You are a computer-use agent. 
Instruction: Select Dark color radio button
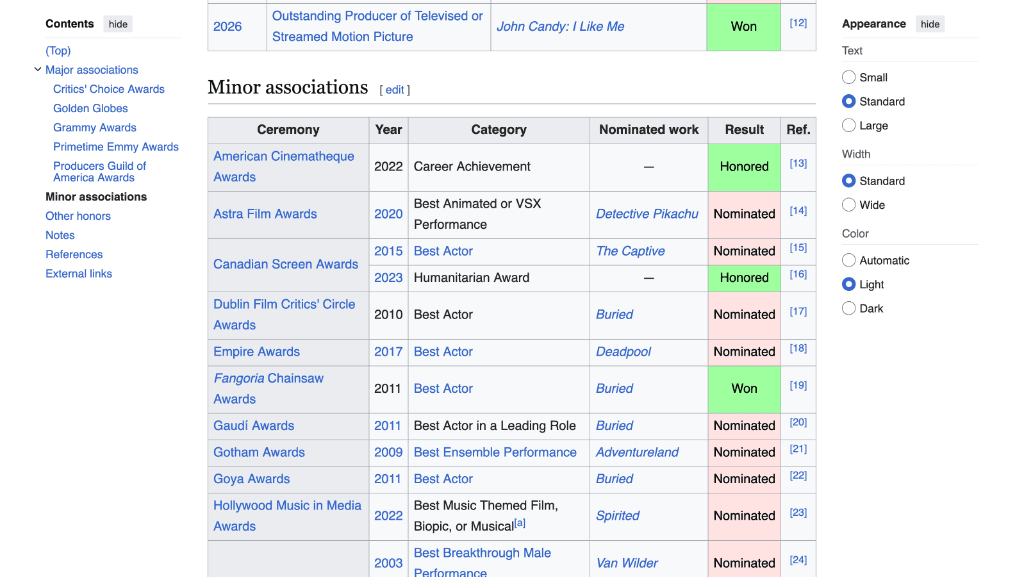click(848, 308)
